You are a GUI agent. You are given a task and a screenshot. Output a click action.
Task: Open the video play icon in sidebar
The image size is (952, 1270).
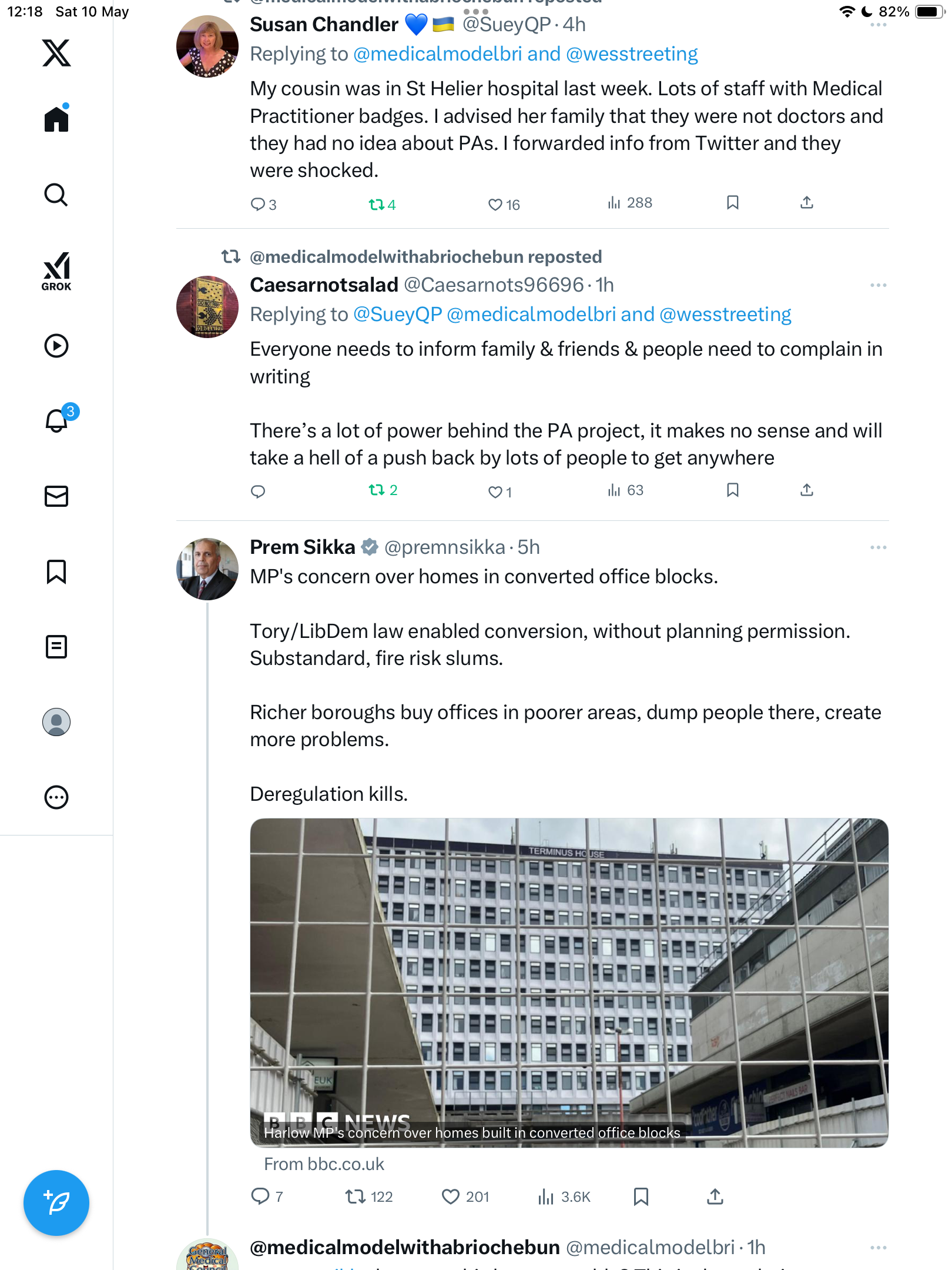(x=56, y=346)
